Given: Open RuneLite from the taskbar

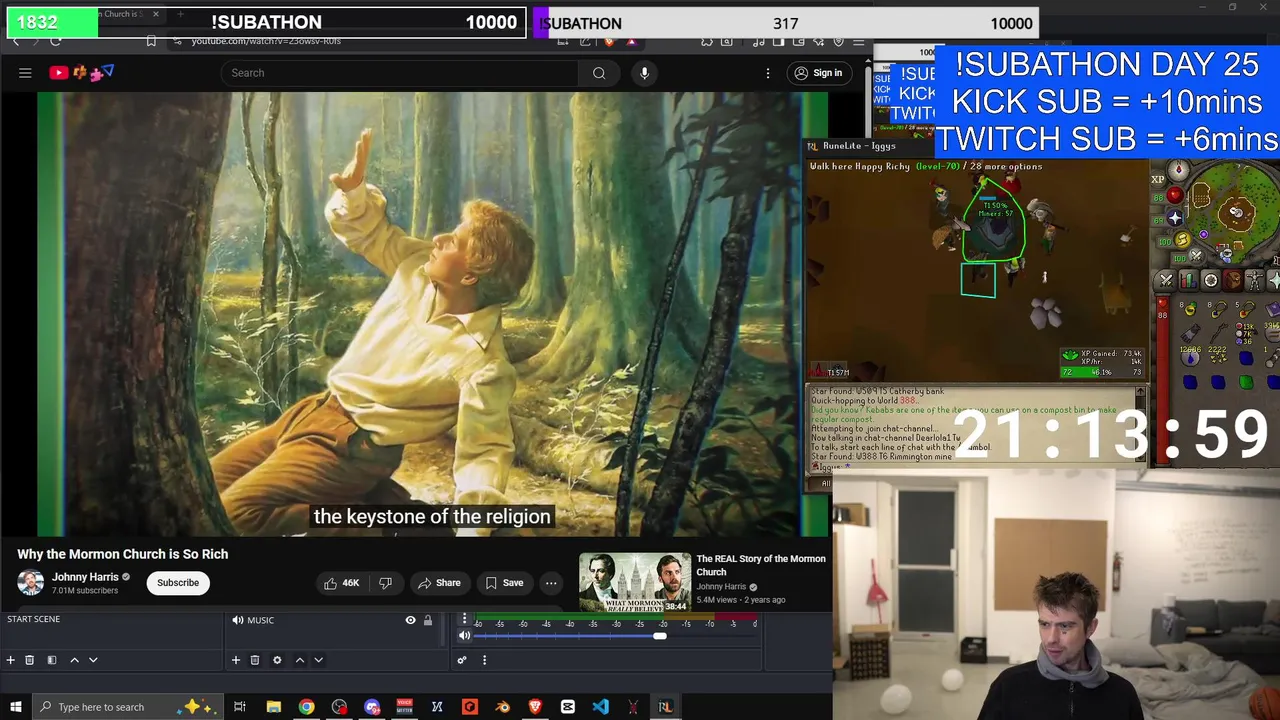Looking at the screenshot, I should click(x=665, y=707).
